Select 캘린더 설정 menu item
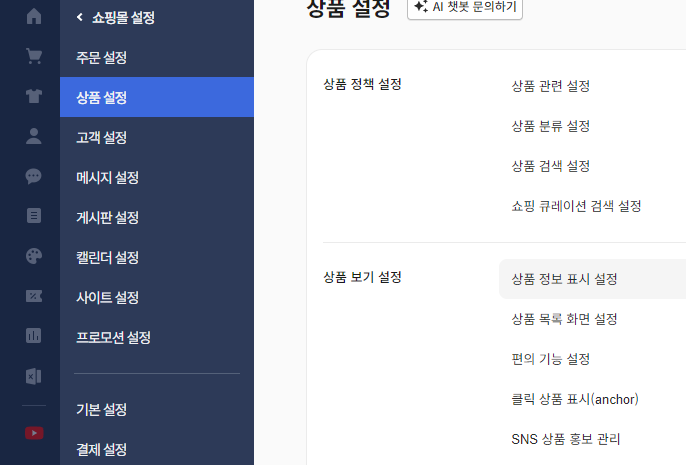 point(157,257)
